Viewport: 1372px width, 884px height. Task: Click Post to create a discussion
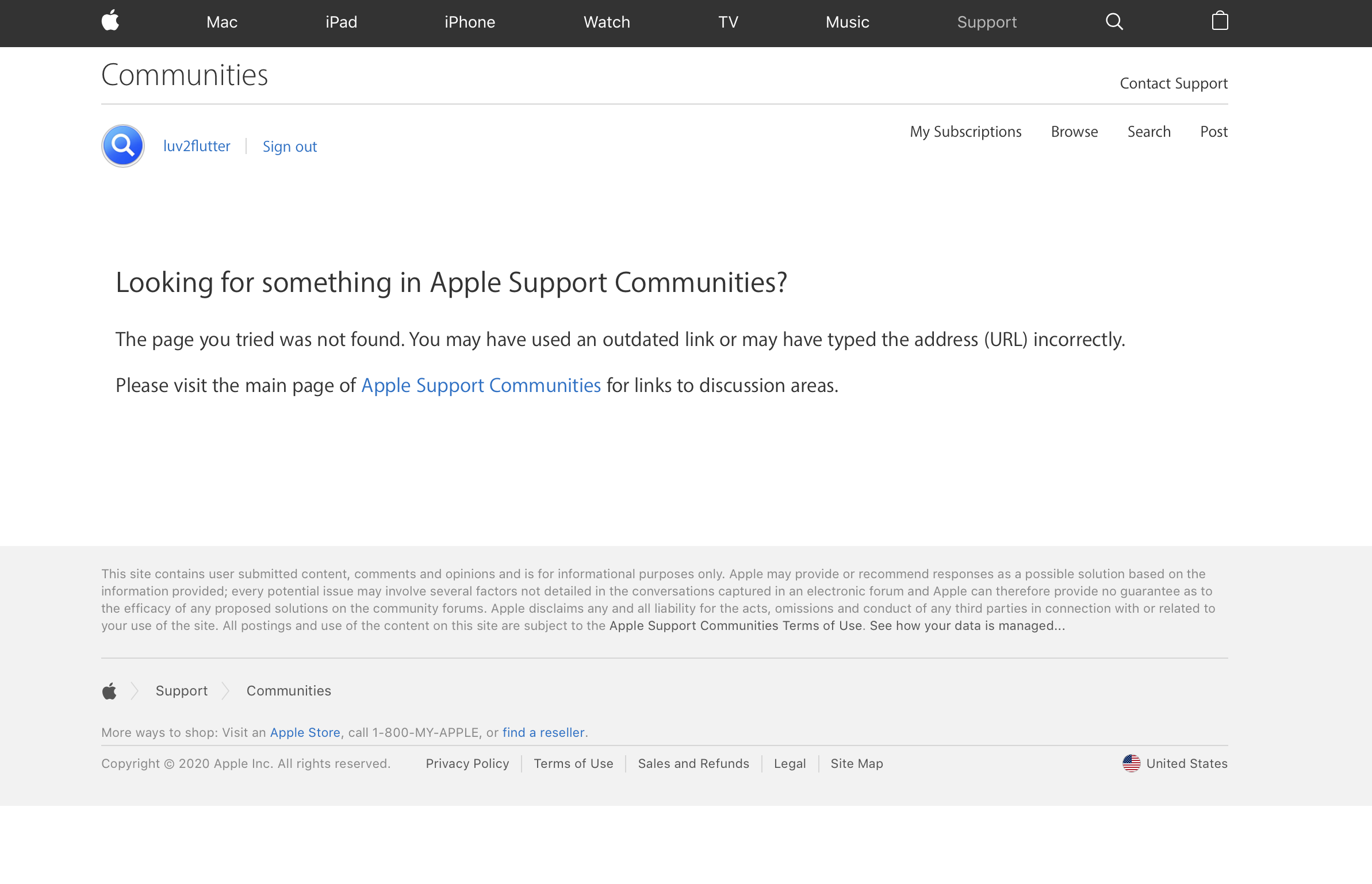(1214, 132)
